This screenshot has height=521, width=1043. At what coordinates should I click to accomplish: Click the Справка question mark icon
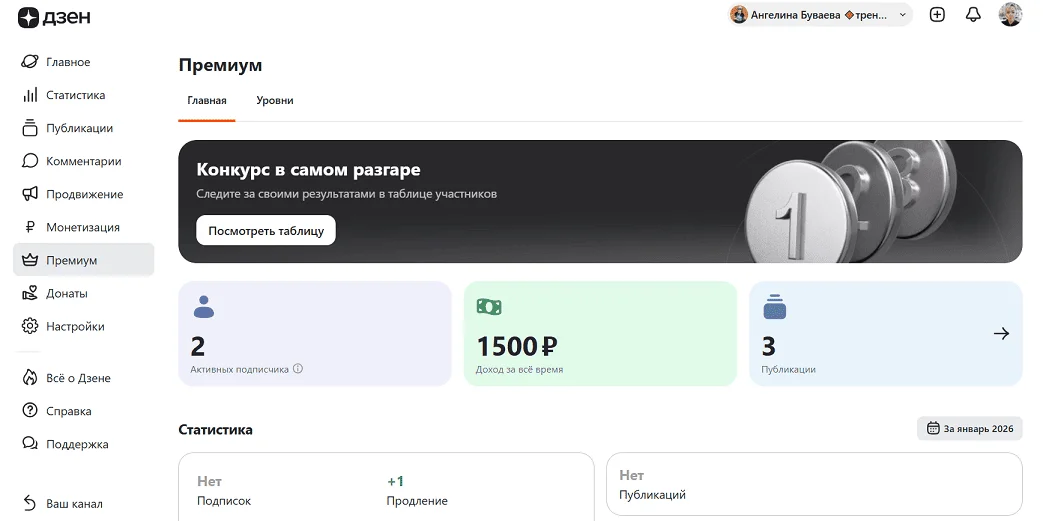tap(30, 411)
